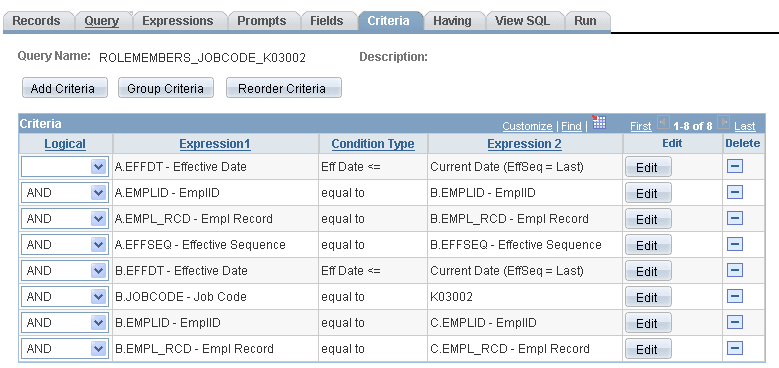The height and width of the screenshot is (368, 779).
Task: Edit the B.EMPL_RCD criteria row
Action: [648, 349]
